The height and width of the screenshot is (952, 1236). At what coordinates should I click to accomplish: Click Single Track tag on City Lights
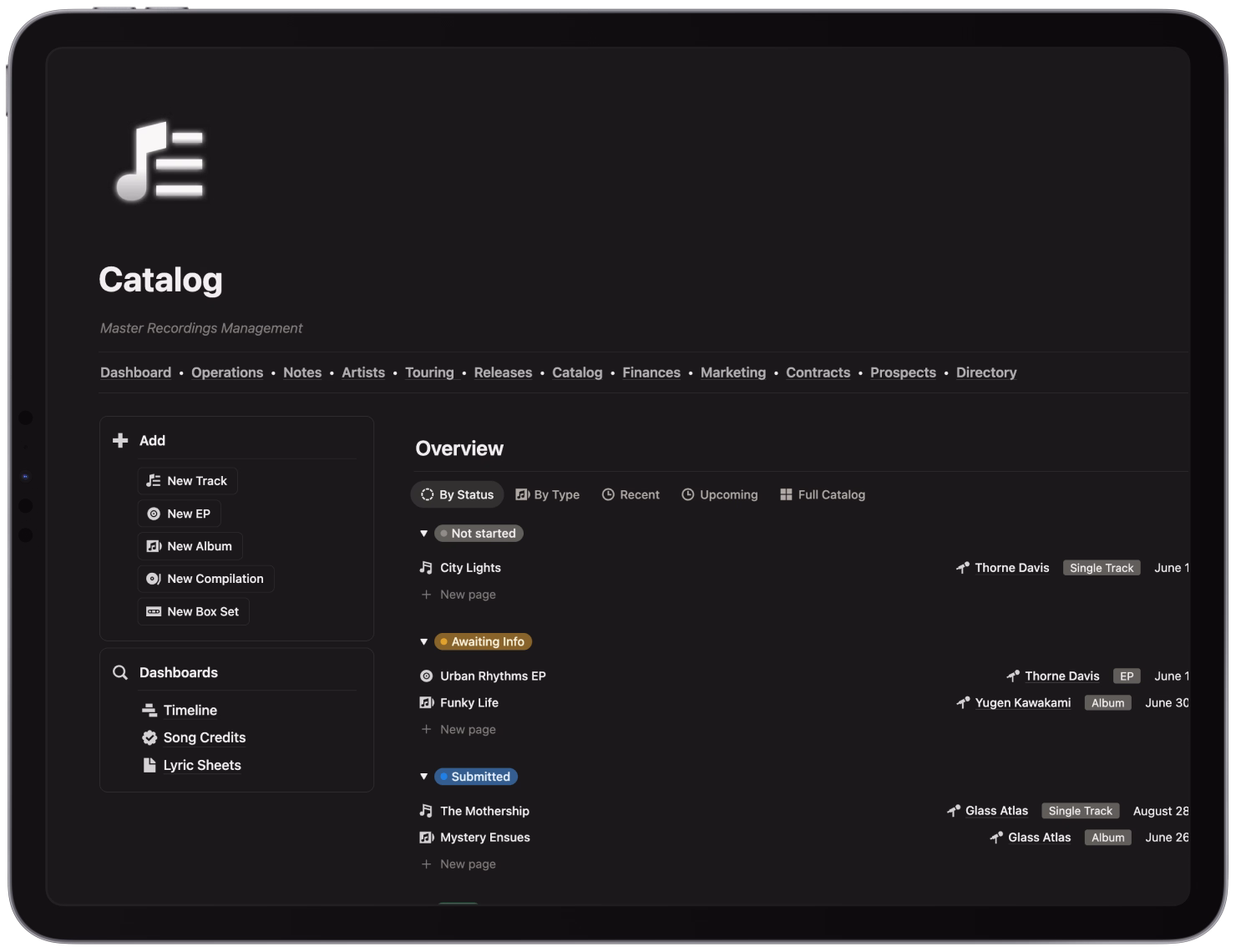pyautogui.click(x=1102, y=568)
